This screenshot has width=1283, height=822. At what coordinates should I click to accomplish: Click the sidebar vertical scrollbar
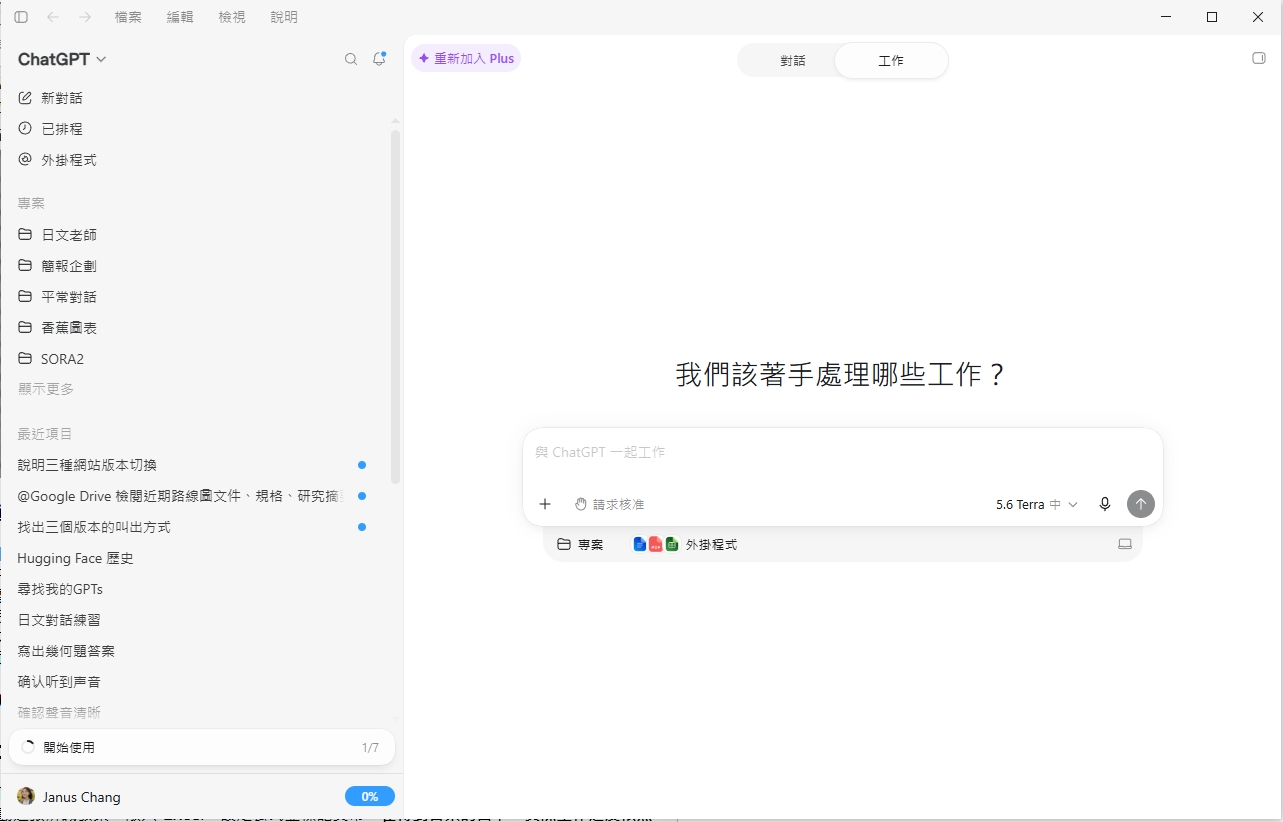click(395, 305)
